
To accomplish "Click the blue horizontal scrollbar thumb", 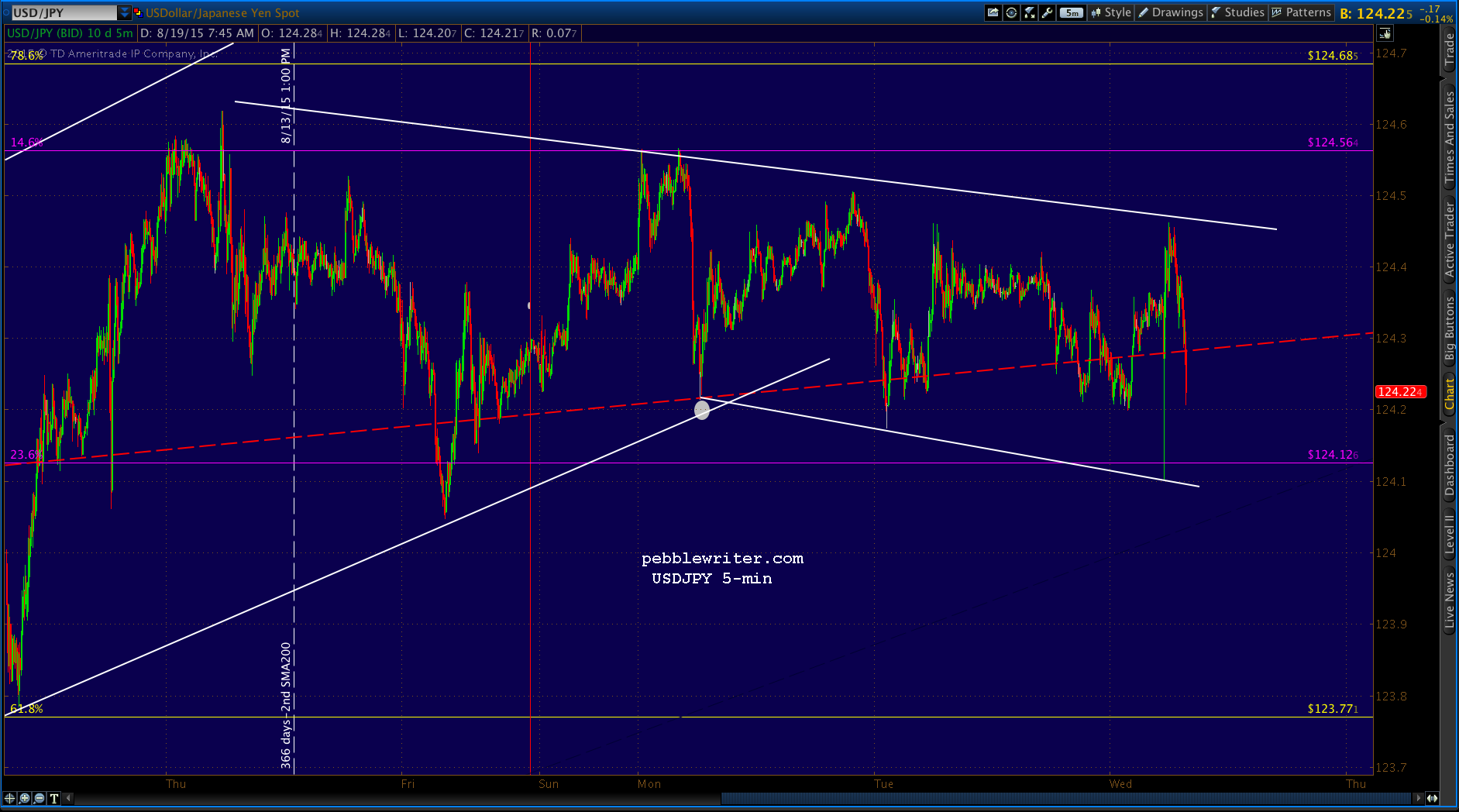I will 1066,797.
